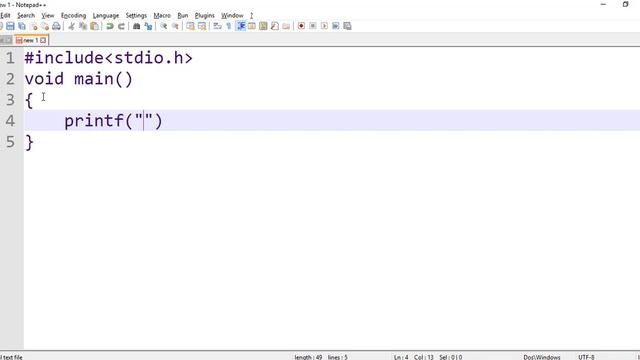This screenshot has height=360, width=640.
Task: Start macro recording with red dot icon
Action: pyautogui.click(x=301, y=26)
